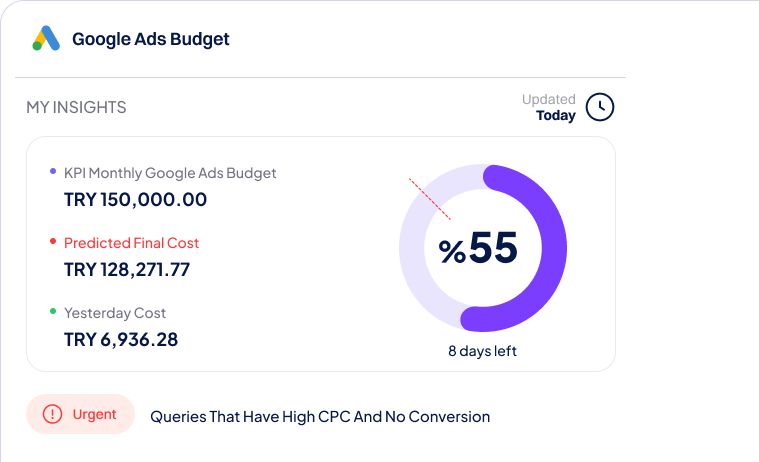The width and height of the screenshot is (759, 462).
Task: Open the Queries That Have High CPC insight
Action: click(x=320, y=416)
